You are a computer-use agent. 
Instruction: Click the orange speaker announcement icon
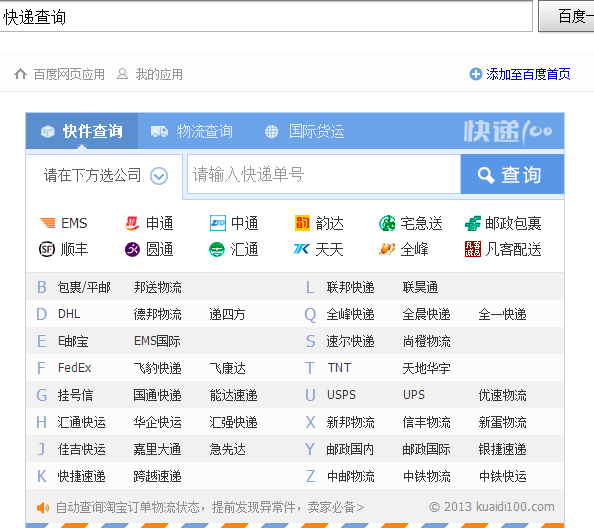[x=43, y=507]
